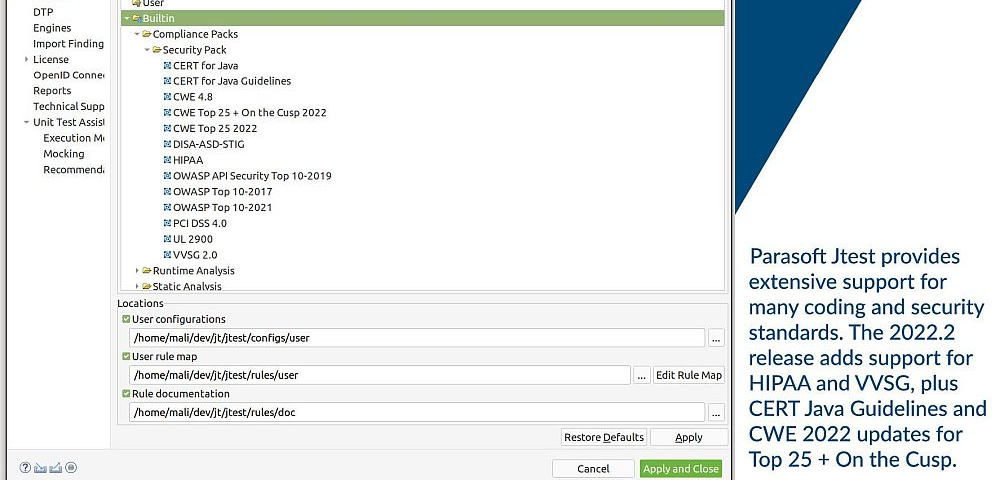Expand the Runtime Analysis node arrow

(x=137, y=270)
